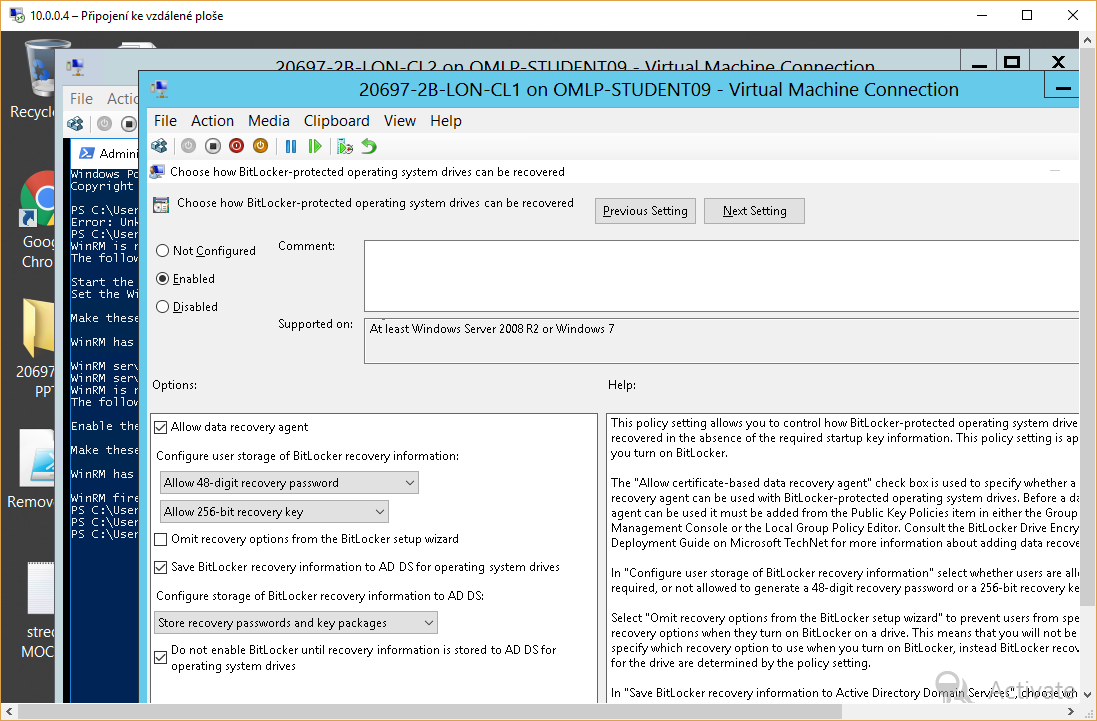The image size is (1097, 721).
Task: Click into the Comment text box
Action: click(721, 276)
